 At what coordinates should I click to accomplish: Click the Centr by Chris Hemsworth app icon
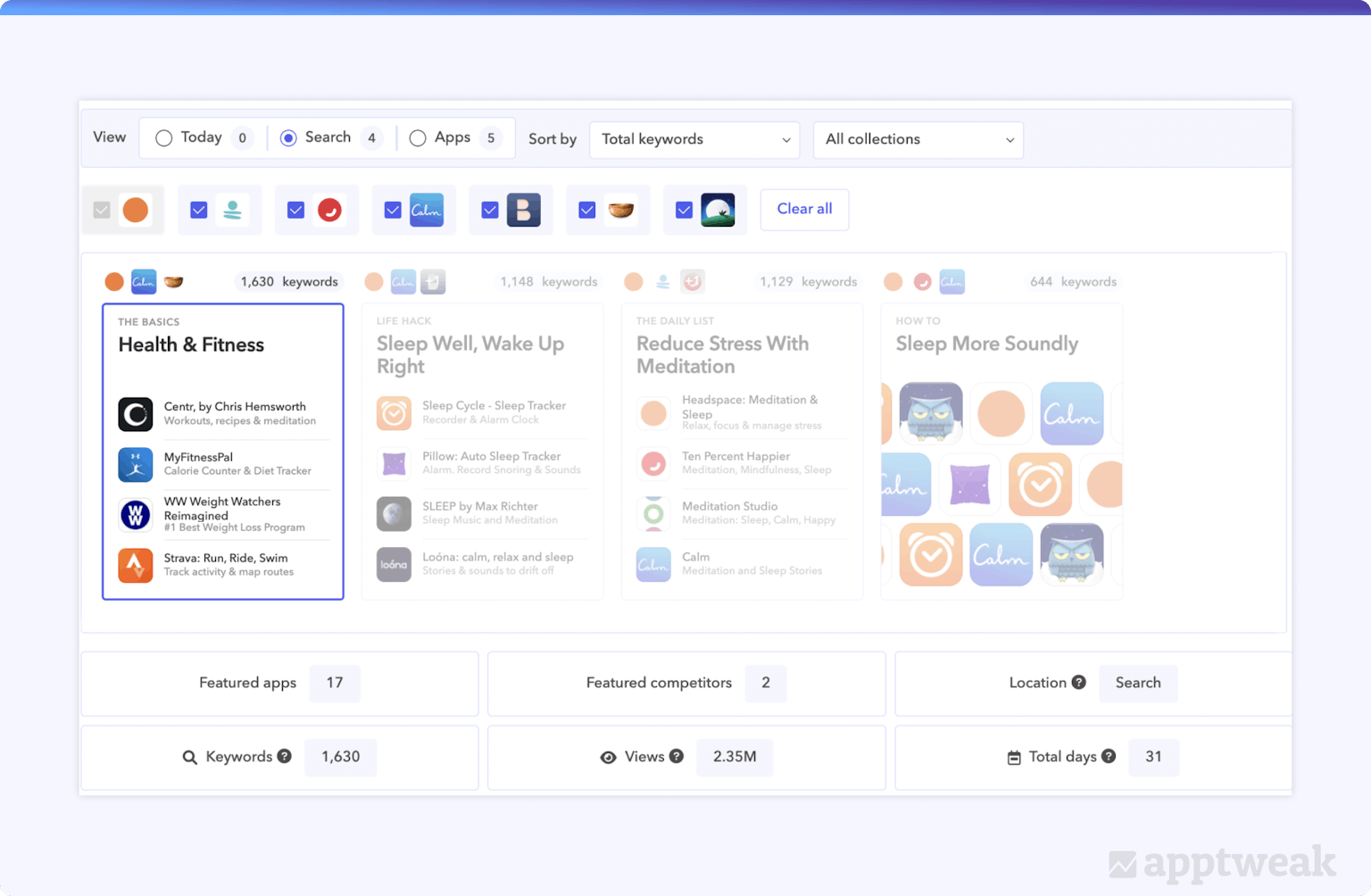[136, 414]
